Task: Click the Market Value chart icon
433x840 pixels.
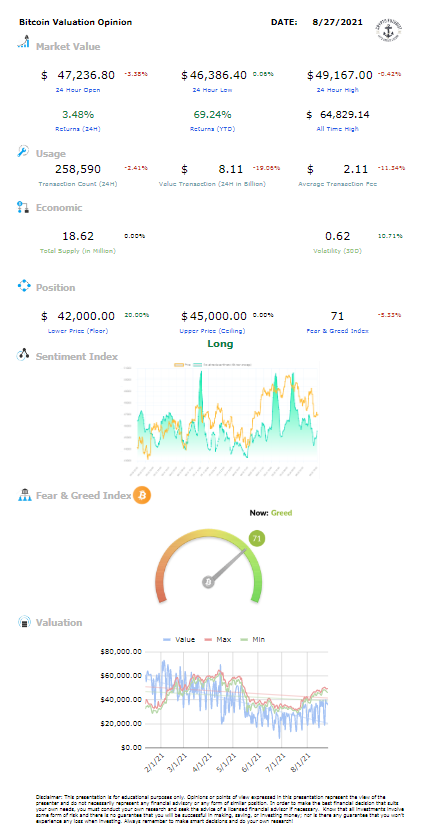Action: tap(24, 42)
